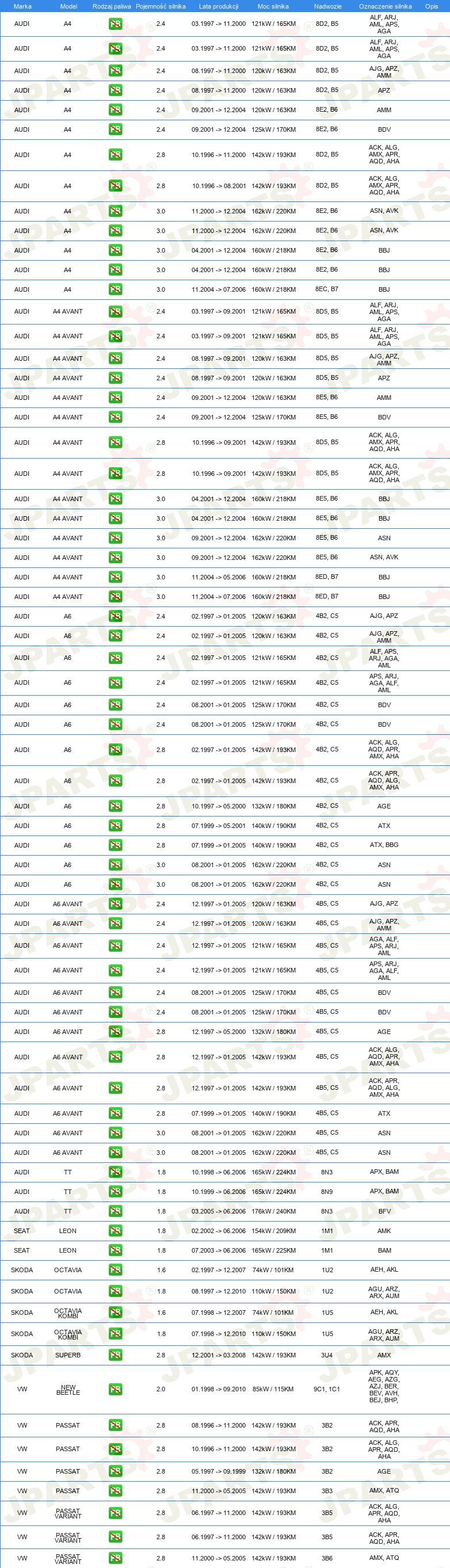Click fuel icon in A6 ATX, BBG row
450x1568 pixels.
click(x=115, y=845)
